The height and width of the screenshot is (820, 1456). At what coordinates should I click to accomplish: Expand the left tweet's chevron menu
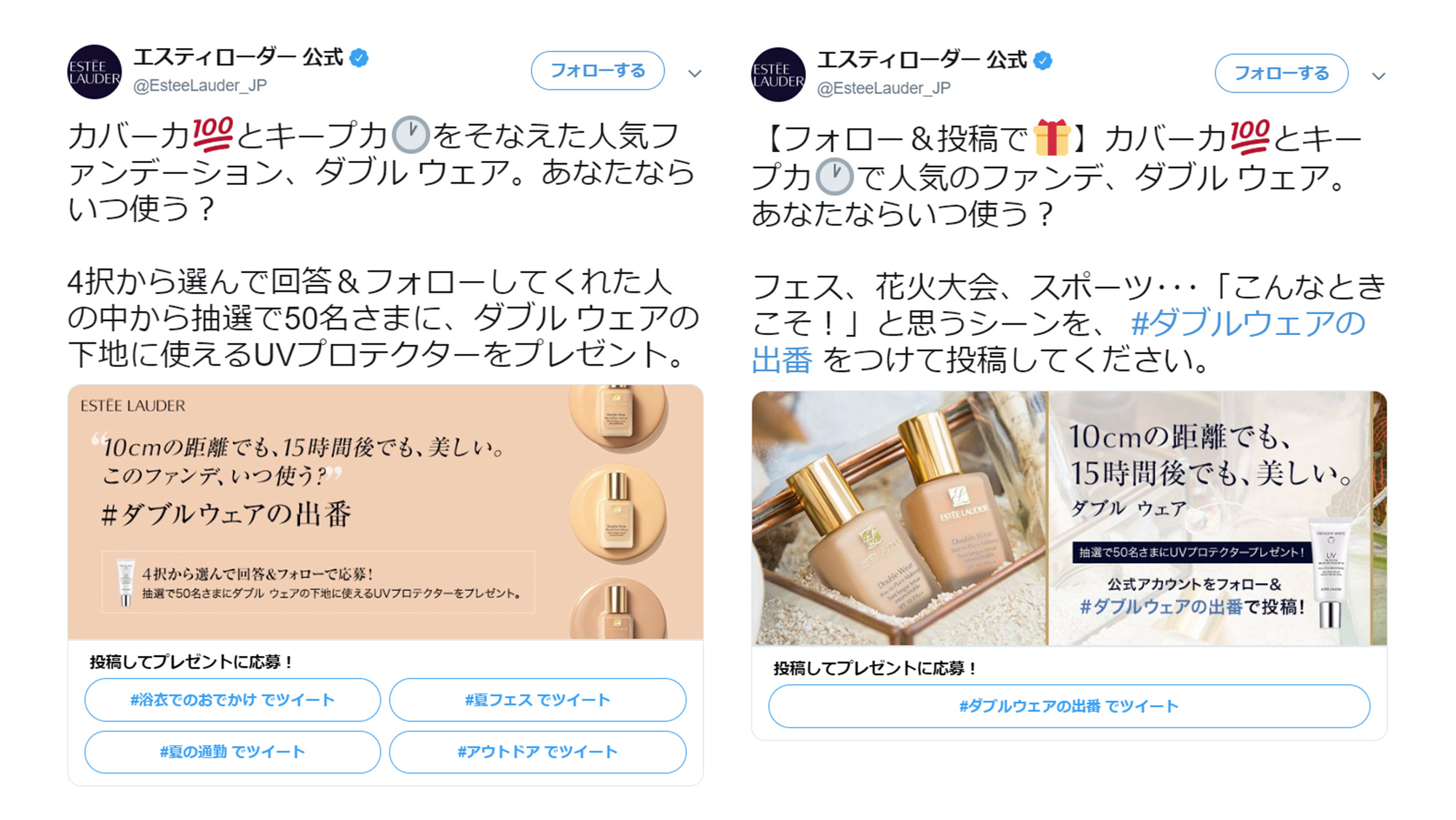pos(695,74)
